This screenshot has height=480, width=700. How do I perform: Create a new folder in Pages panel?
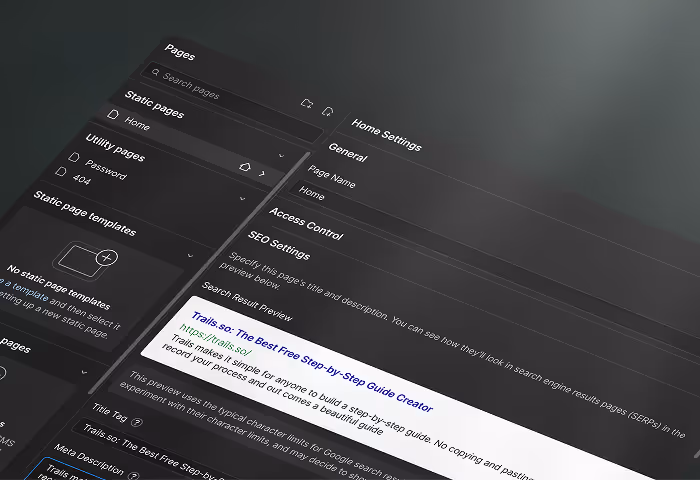(x=307, y=104)
